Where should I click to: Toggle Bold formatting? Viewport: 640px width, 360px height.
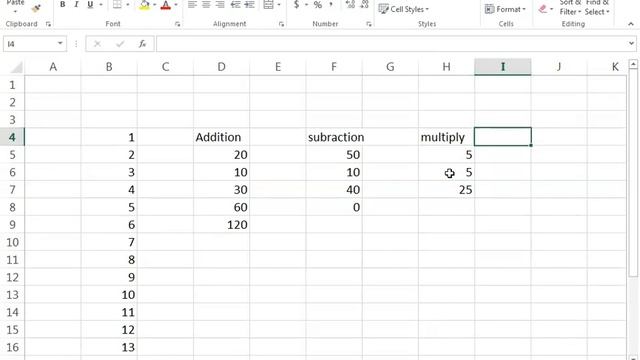click(62, 5)
